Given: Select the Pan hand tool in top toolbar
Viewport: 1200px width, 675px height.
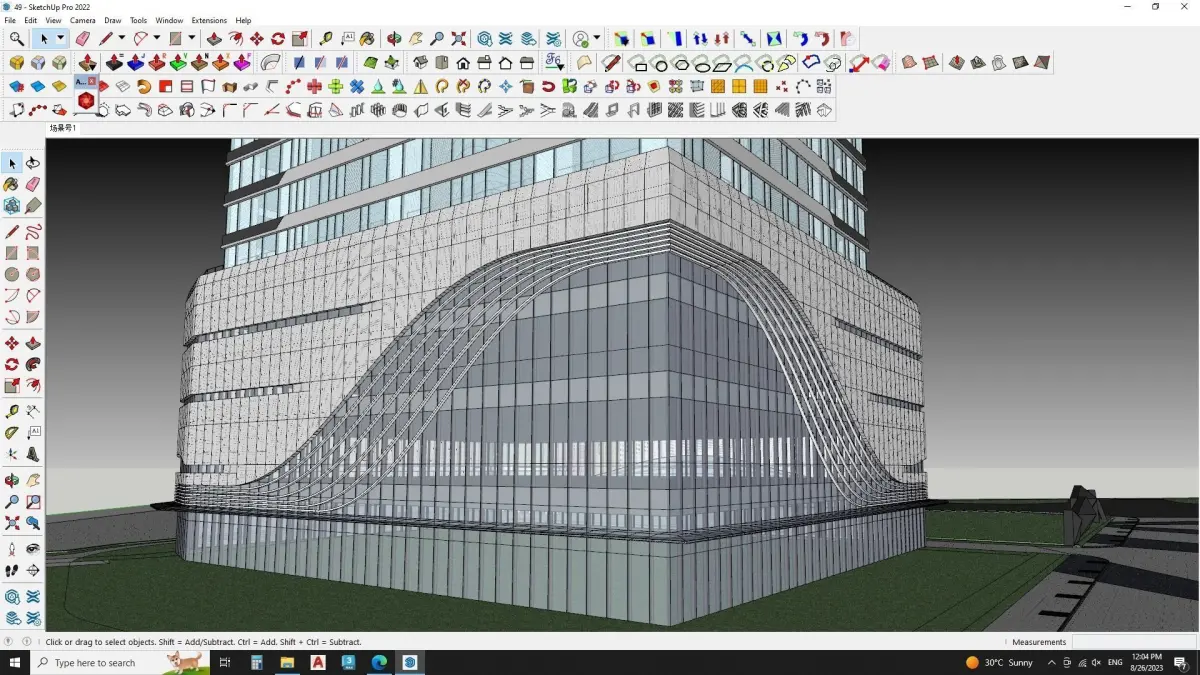Looking at the screenshot, I should tap(415, 39).
